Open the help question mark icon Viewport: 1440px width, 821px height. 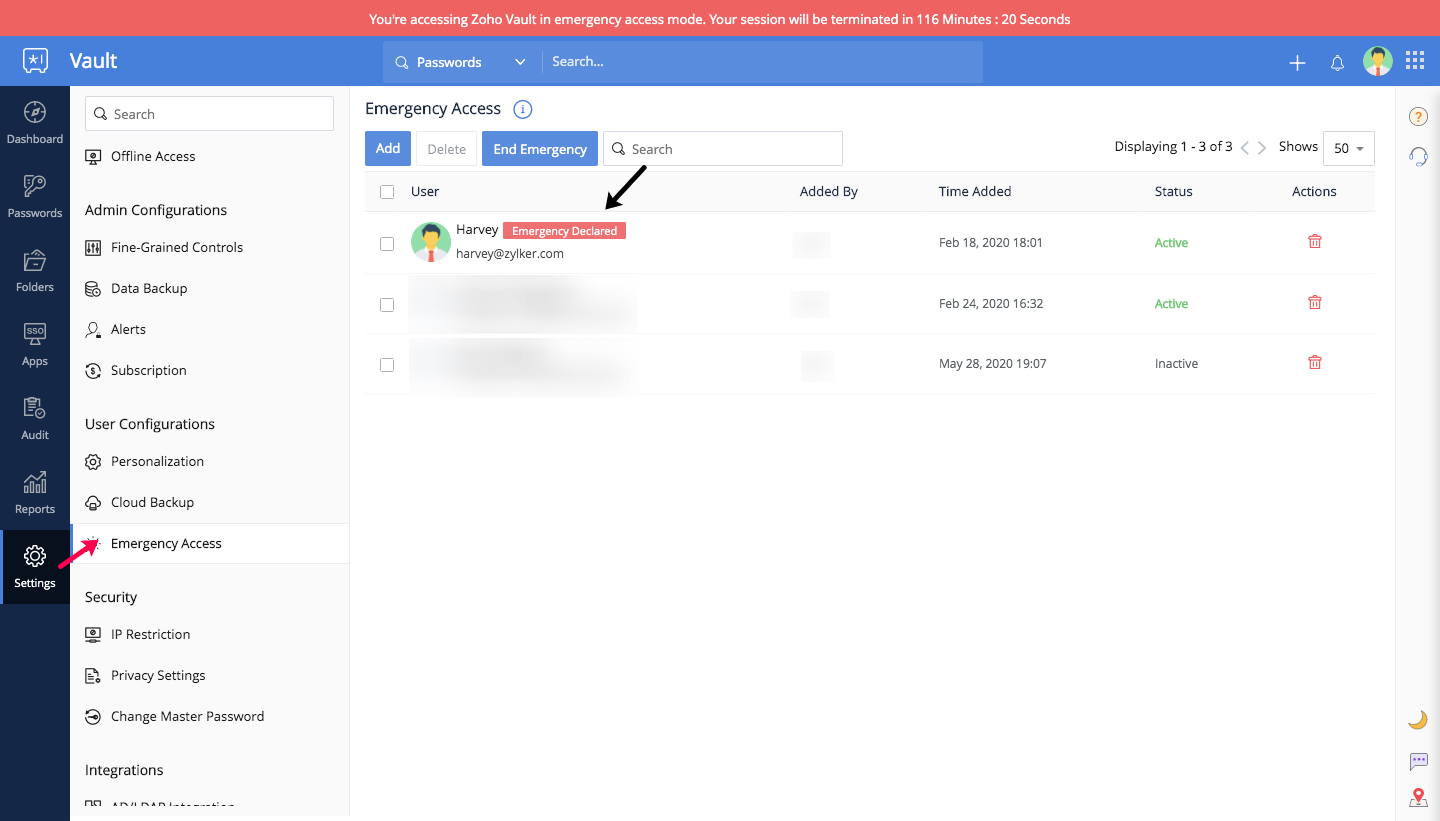pos(1418,117)
